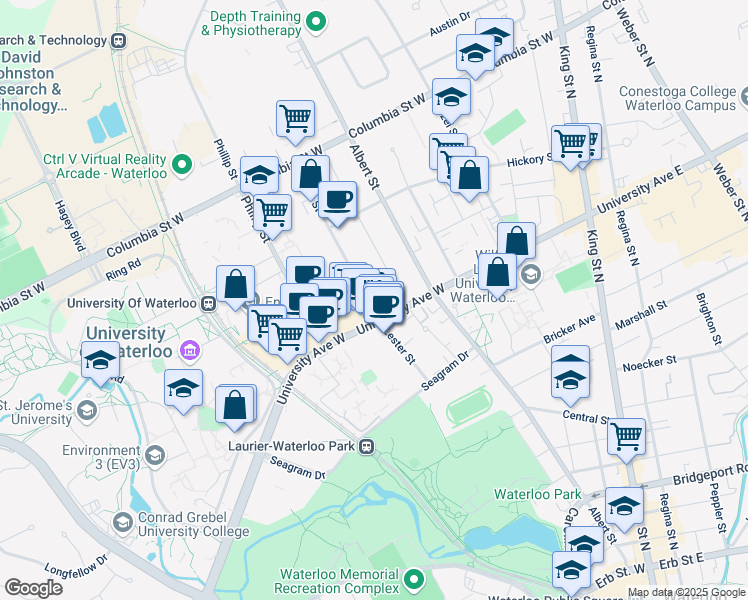Select the Laurier-Waterloo Park transit station icon
748x600 pixels.
point(366,446)
